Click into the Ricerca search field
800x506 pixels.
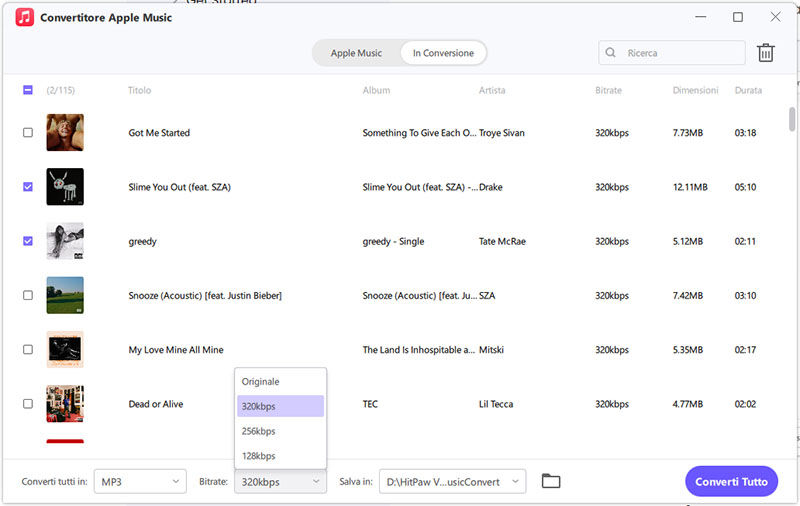pyautogui.click(x=672, y=53)
